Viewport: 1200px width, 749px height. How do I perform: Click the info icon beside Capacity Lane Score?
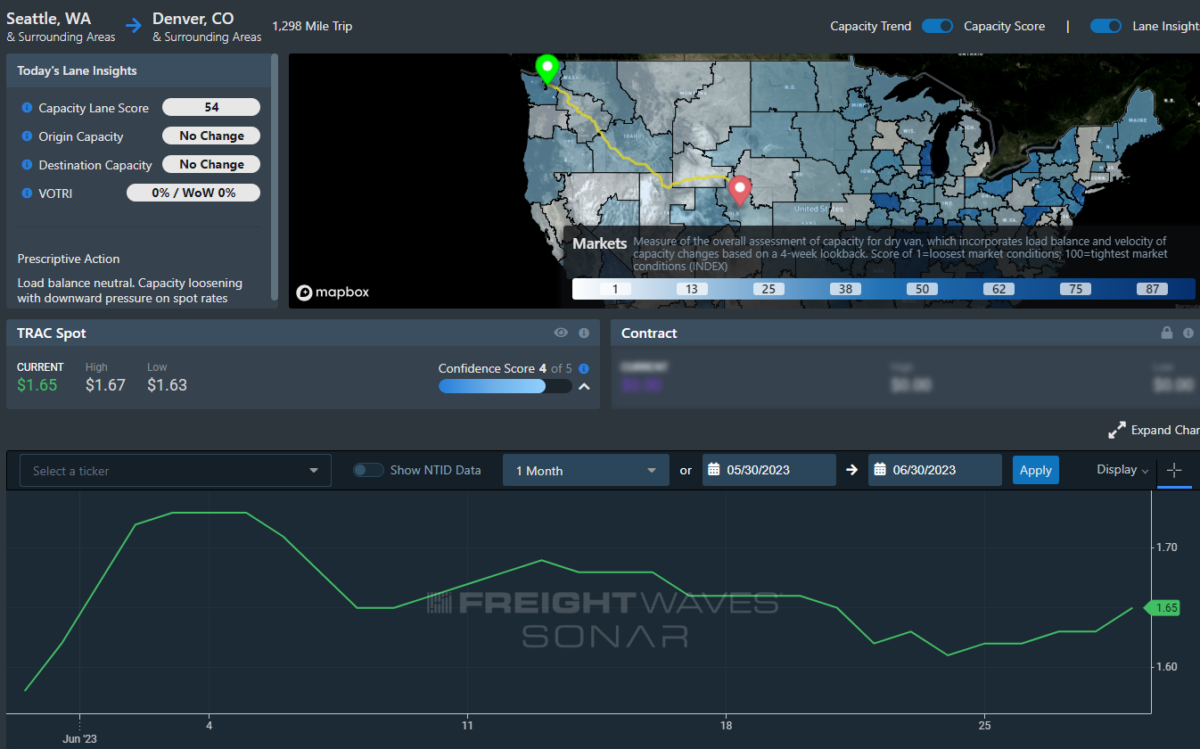(x=26, y=108)
